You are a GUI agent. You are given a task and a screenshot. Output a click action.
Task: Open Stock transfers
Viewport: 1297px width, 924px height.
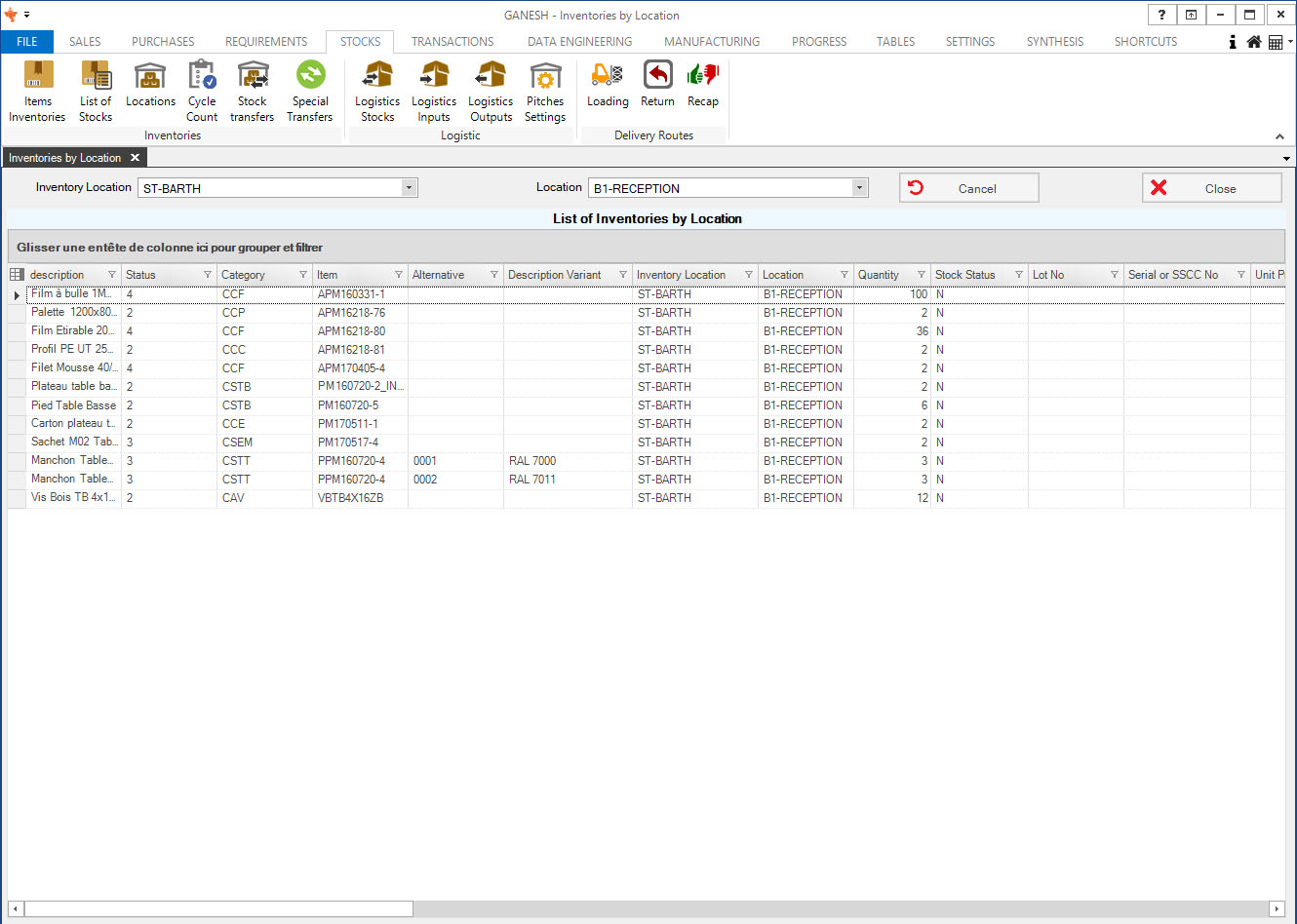(x=252, y=91)
